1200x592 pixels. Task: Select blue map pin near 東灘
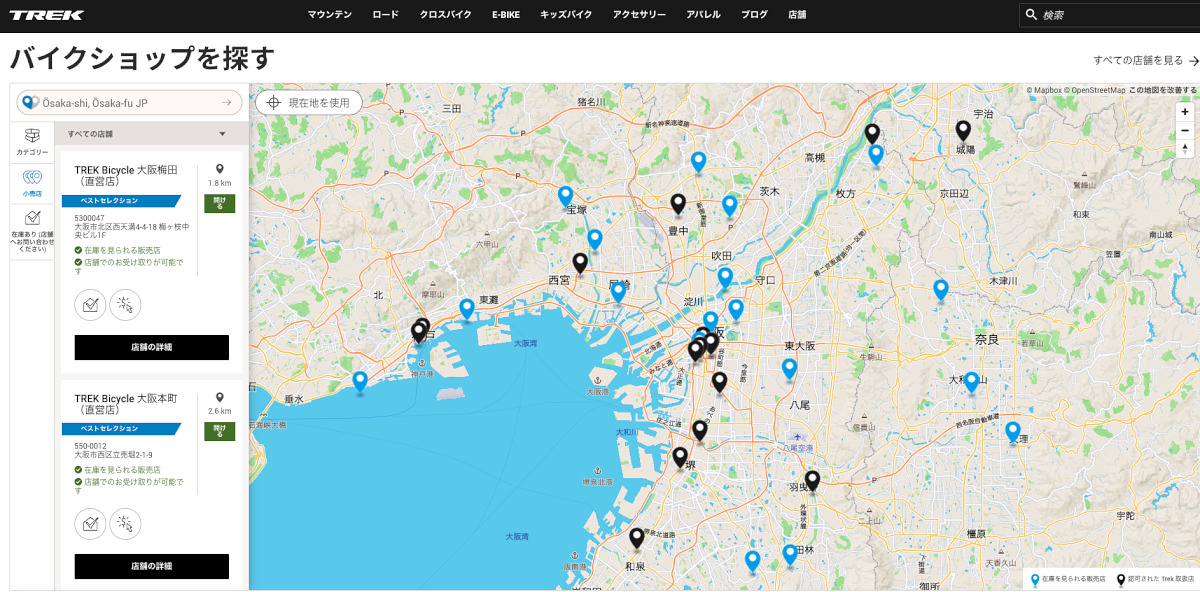tap(467, 309)
